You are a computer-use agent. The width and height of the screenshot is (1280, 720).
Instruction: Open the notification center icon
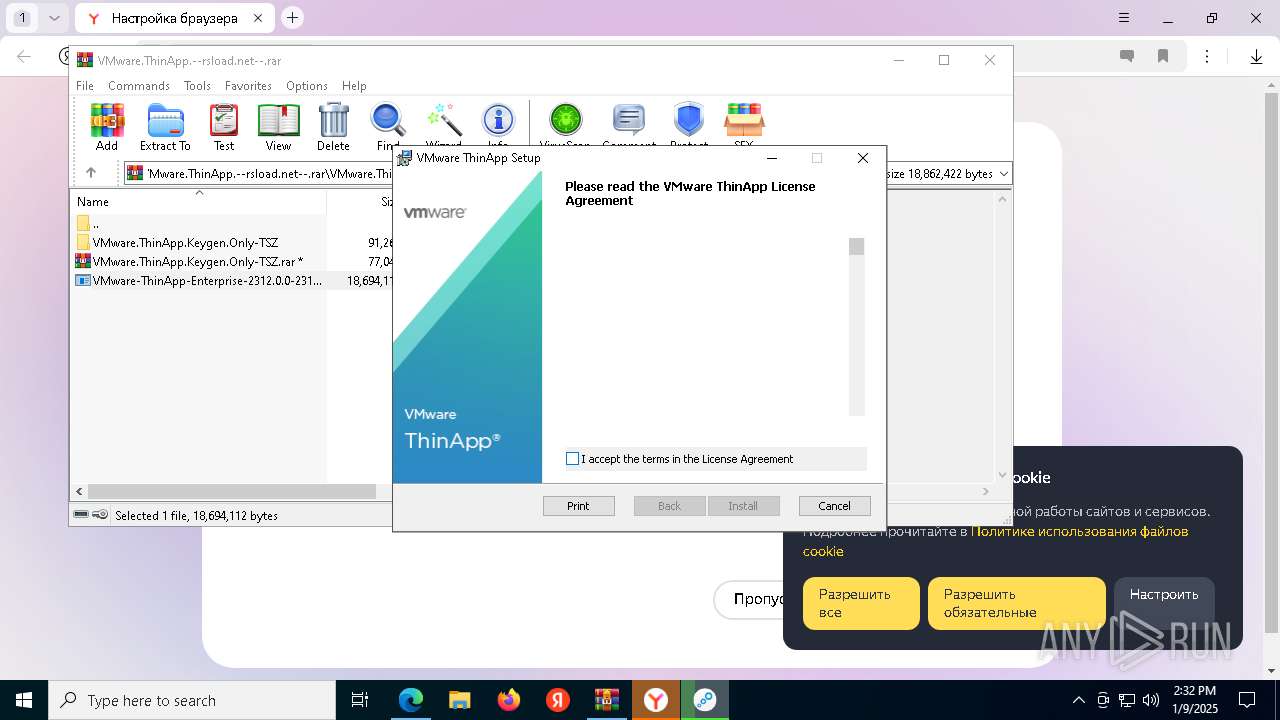coord(1247,700)
